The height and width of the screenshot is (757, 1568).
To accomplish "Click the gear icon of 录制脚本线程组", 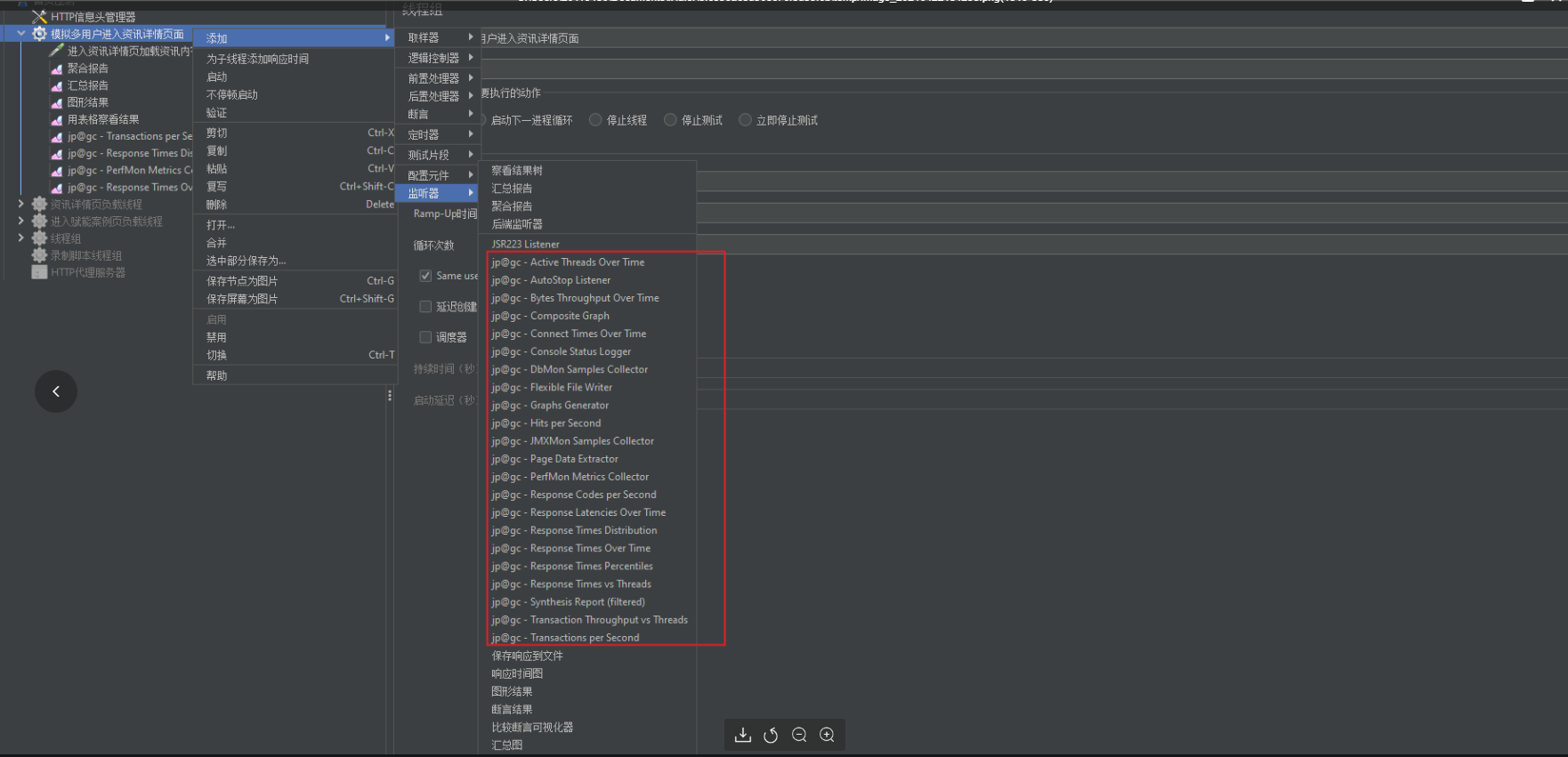I will pos(40,255).
